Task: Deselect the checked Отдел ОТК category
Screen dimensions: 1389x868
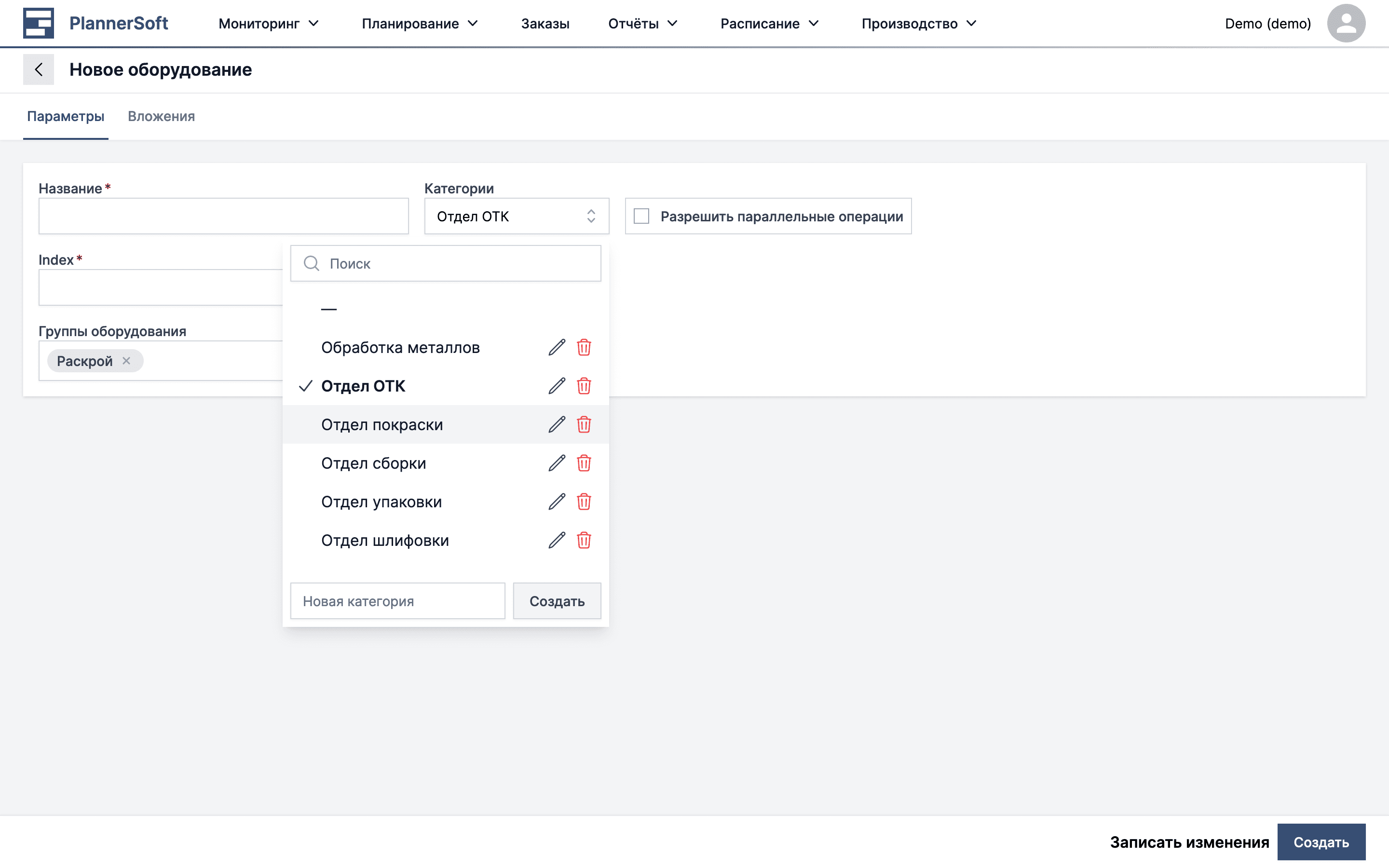Action: (363, 386)
